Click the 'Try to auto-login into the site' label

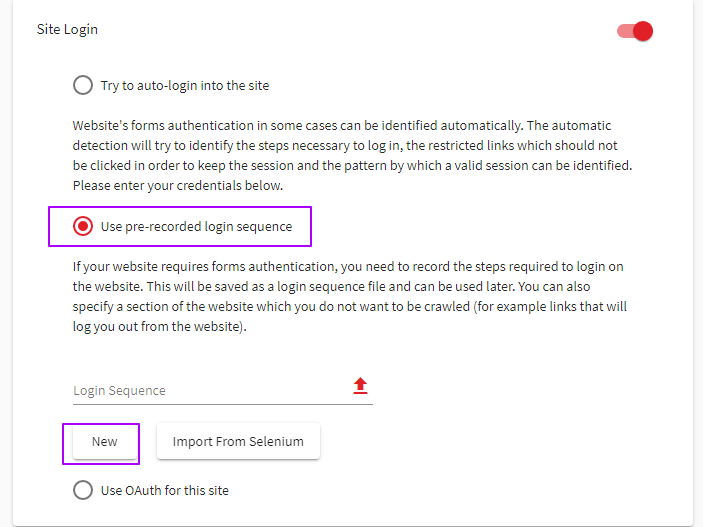tap(185, 86)
